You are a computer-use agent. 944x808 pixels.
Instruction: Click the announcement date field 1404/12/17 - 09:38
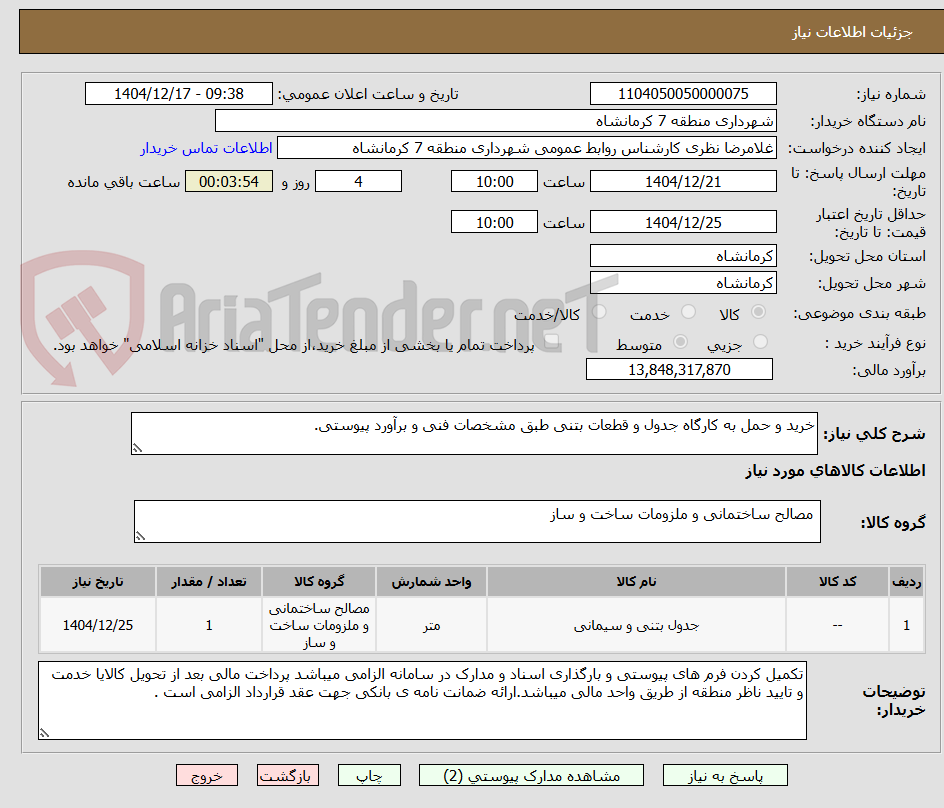point(179,94)
